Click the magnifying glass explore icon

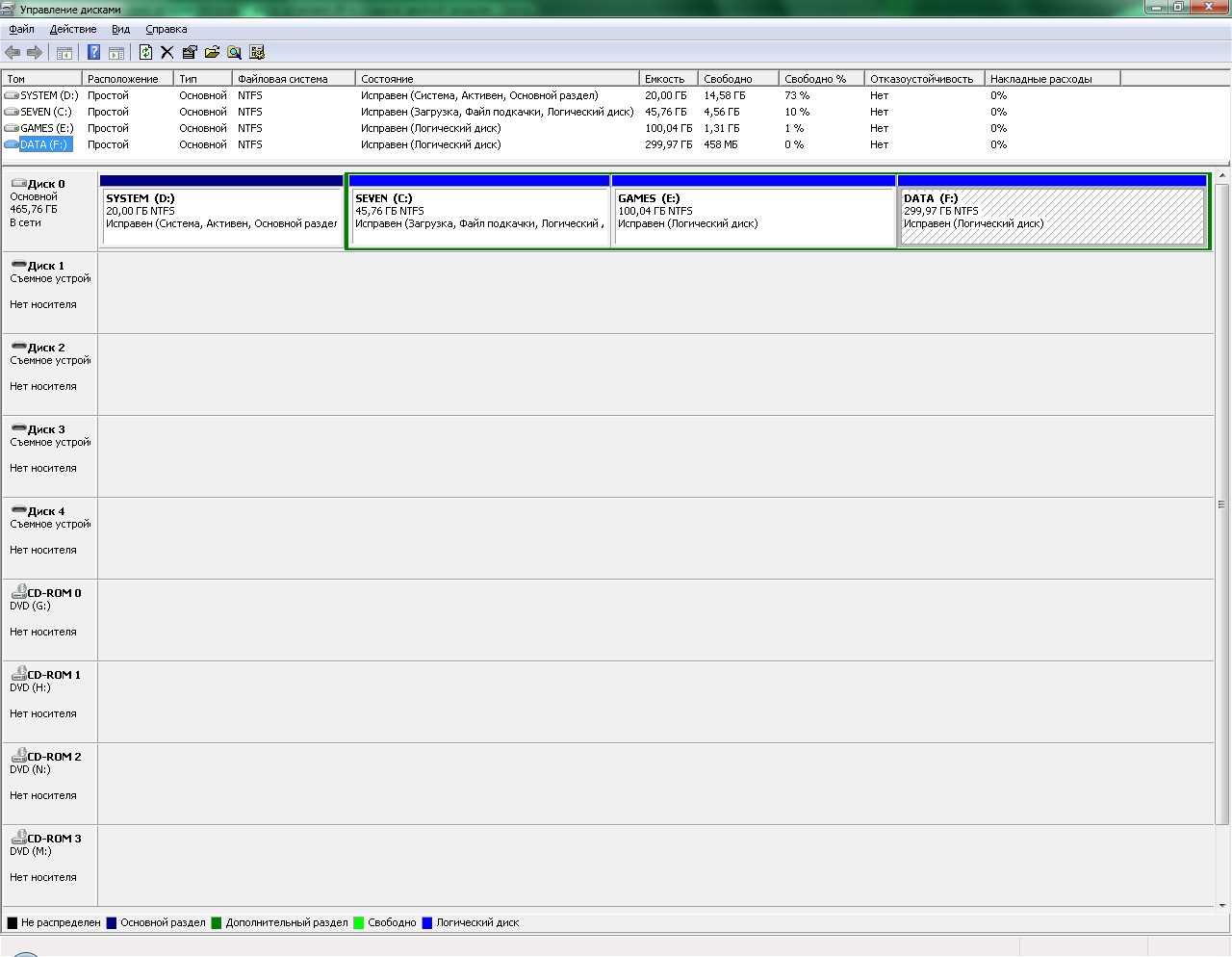(x=234, y=52)
